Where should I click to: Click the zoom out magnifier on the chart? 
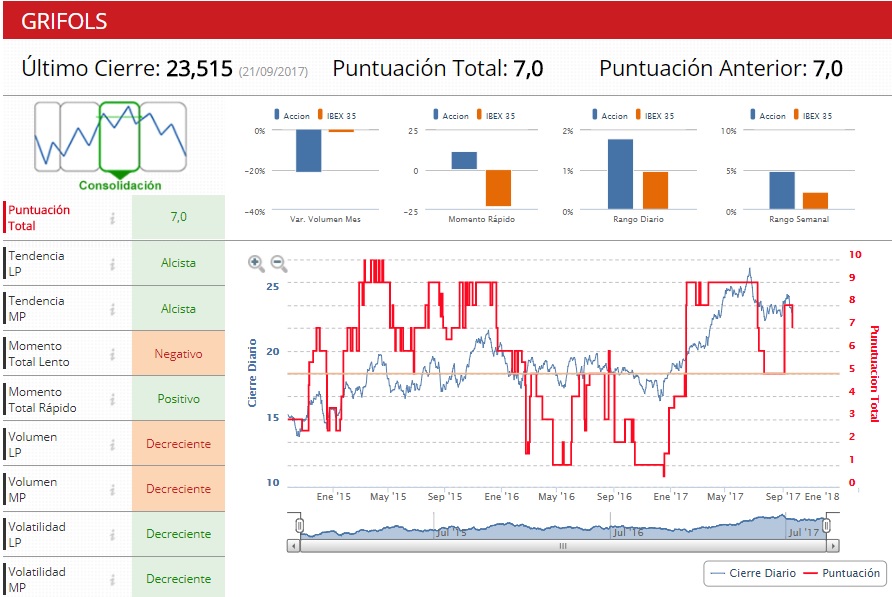pos(278,263)
